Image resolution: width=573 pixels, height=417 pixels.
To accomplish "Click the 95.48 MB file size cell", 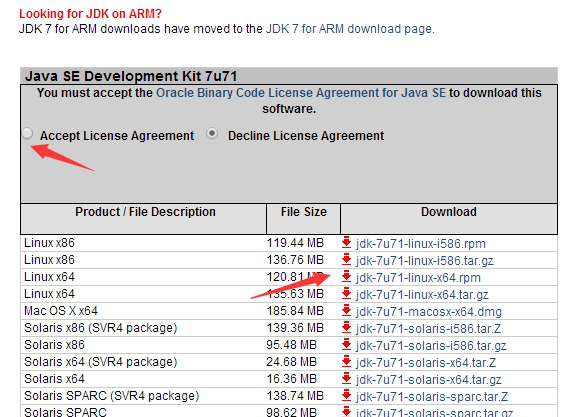I will point(292,345).
